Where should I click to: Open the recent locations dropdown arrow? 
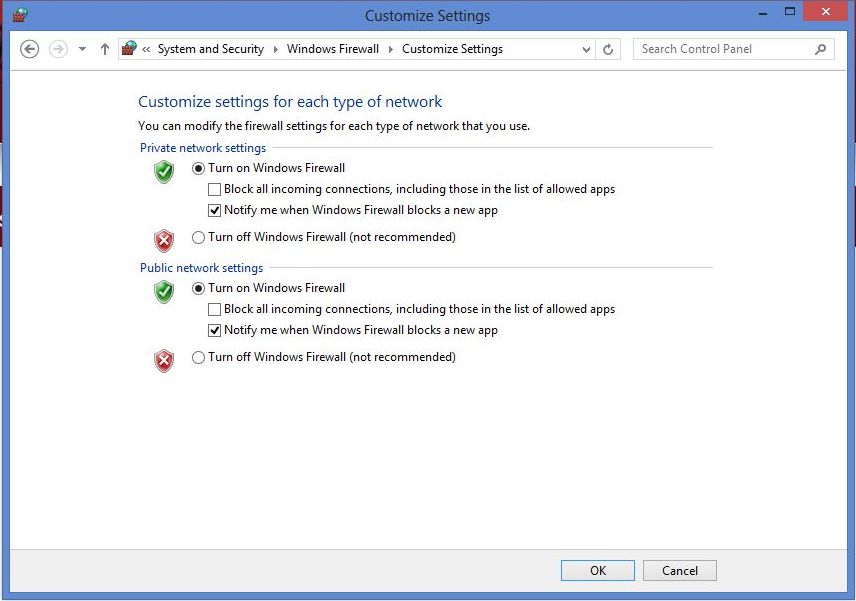click(x=82, y=49)
